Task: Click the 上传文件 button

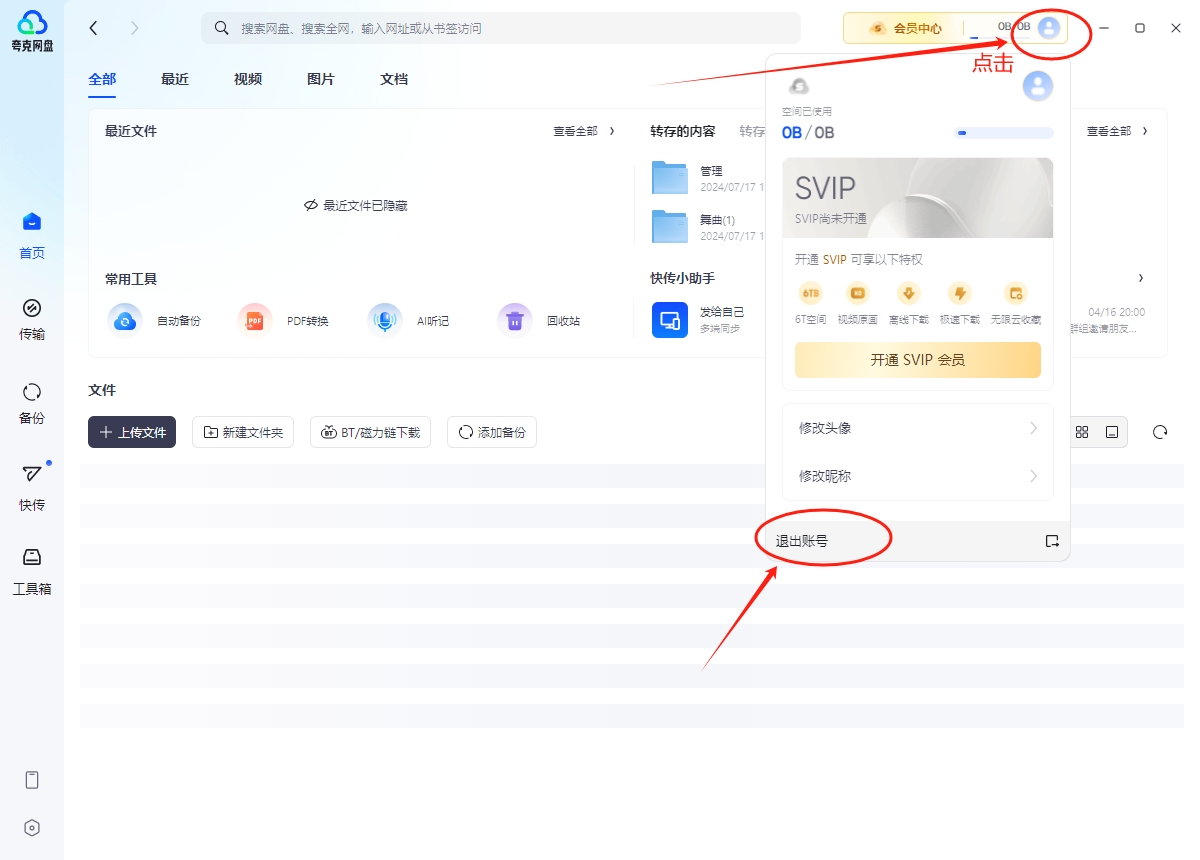Action: pyautogui.click(x=132, y=432)
